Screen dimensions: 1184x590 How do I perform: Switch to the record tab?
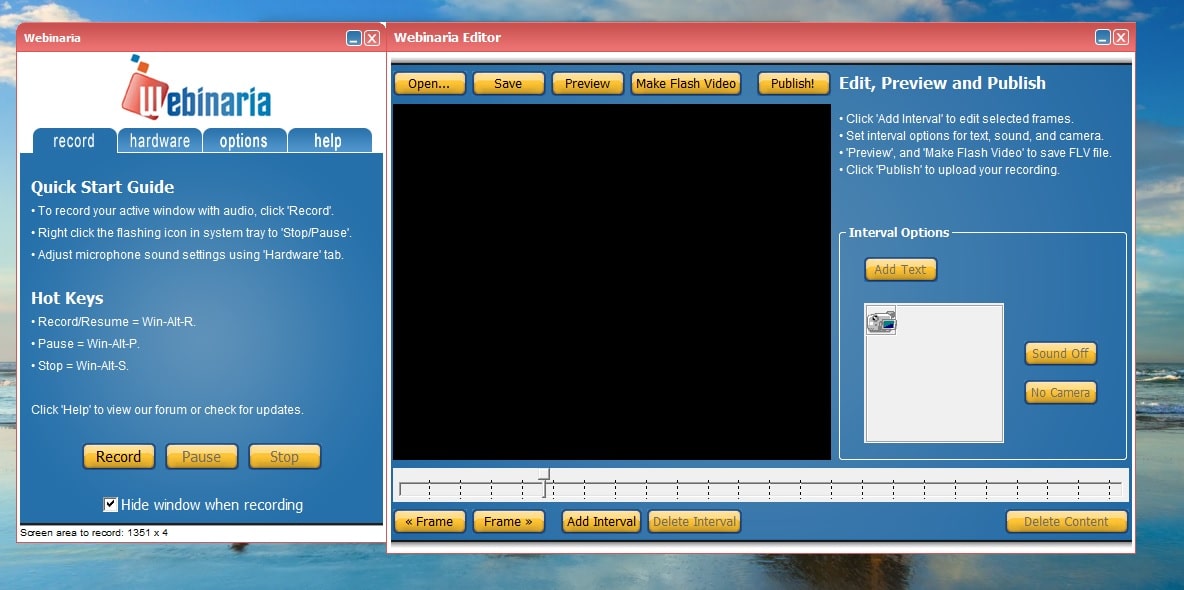pos(75,141)
